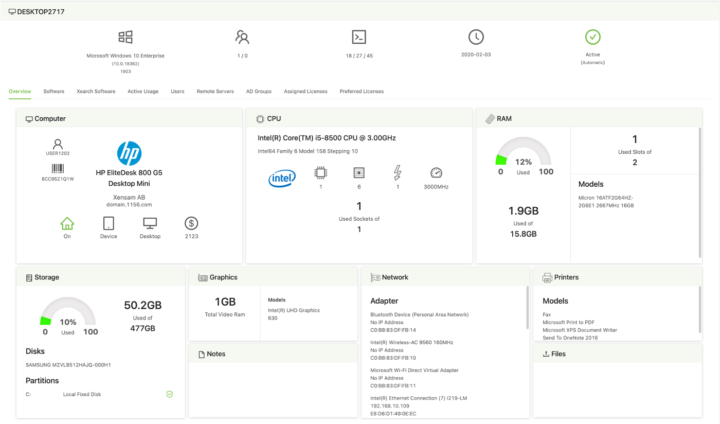The height and width of the screenshot is (424, 720).
Task: Click the Graphics panel header icon
Action: (x=202, y=277)
